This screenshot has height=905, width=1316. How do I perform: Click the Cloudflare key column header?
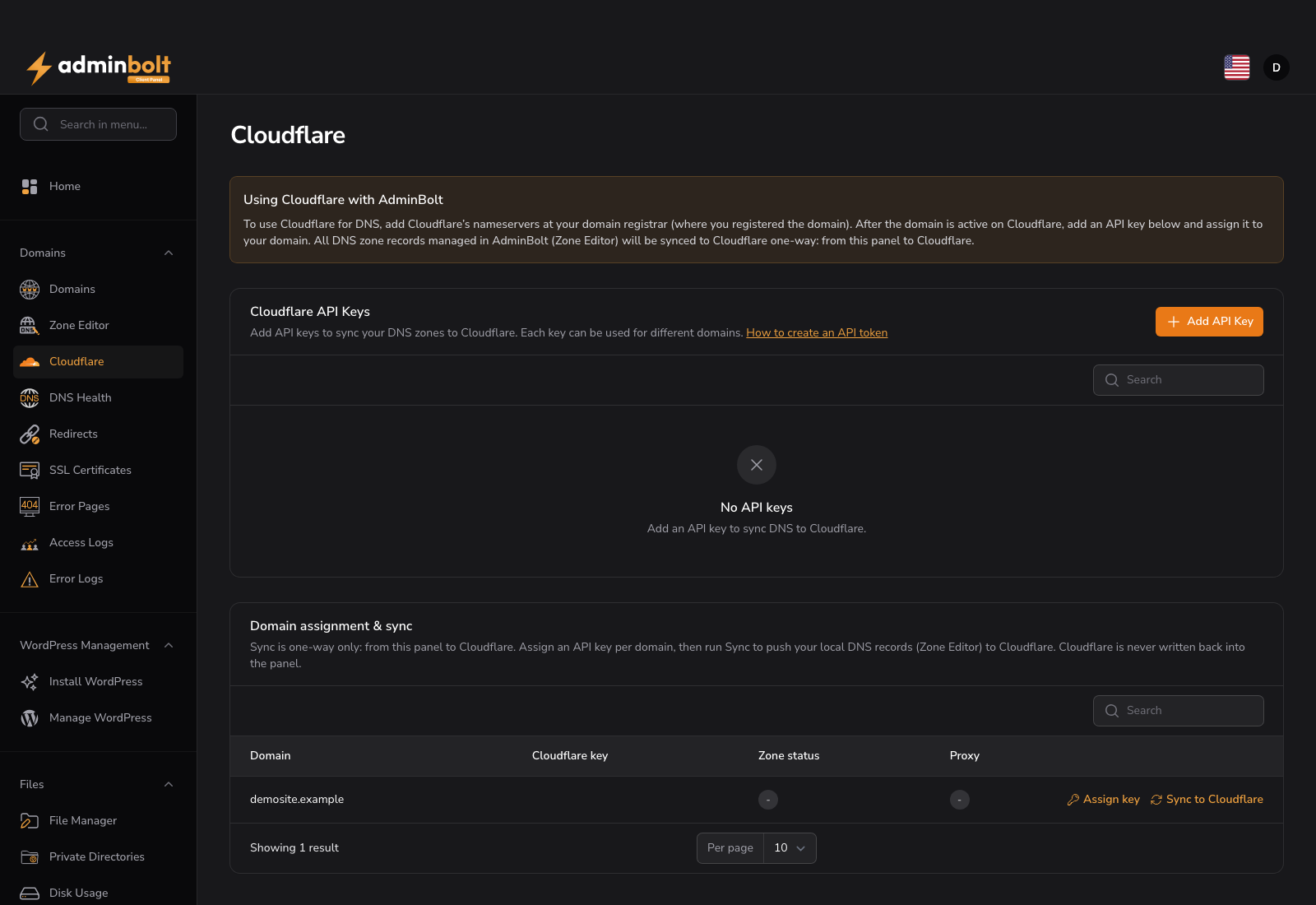tap(570, 756)
